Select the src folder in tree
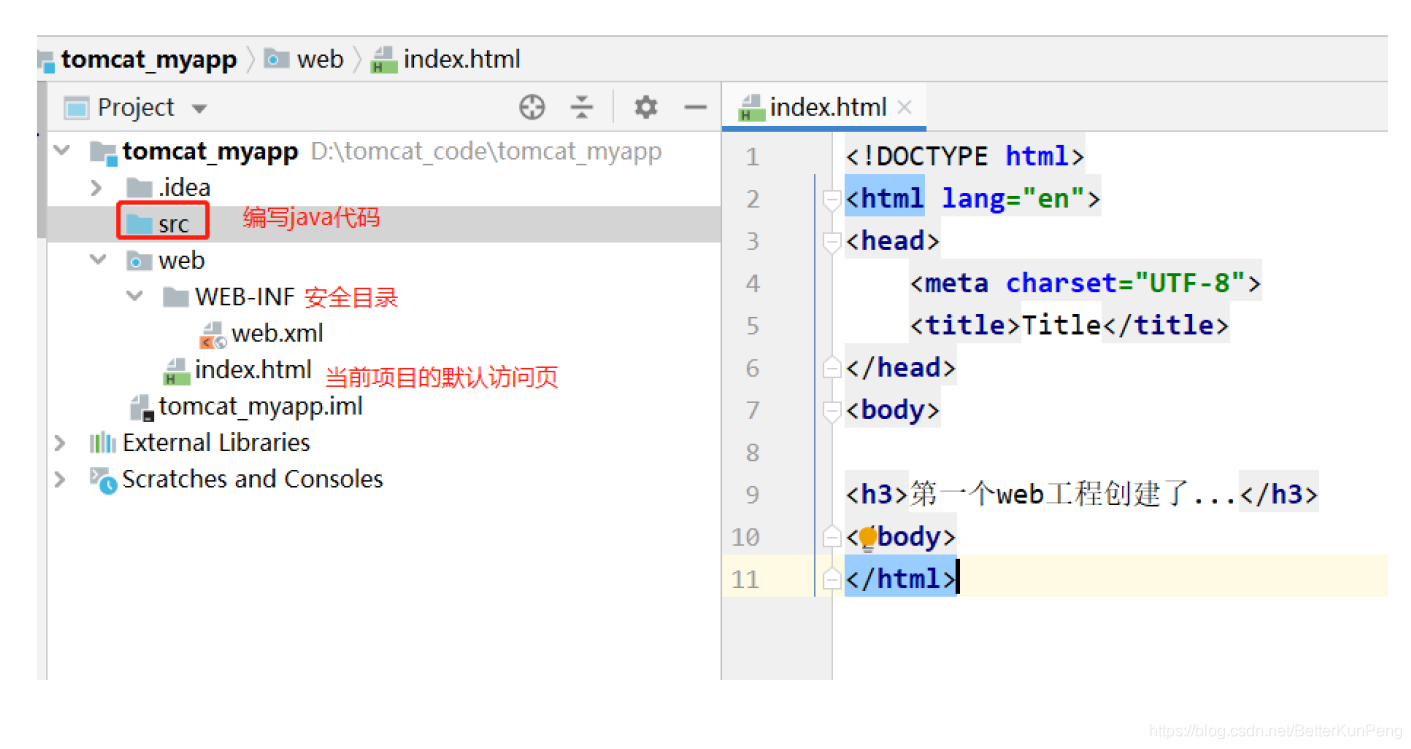 pyautogui.click(x=173, y=224)
